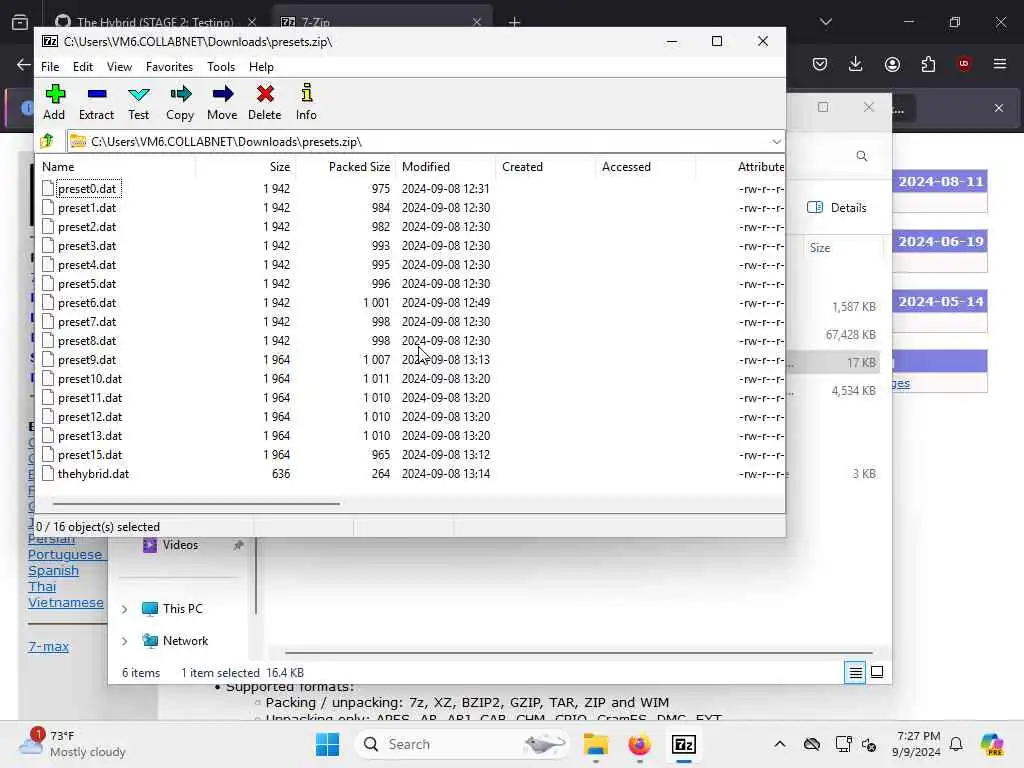Open the Thai language link
Image resolution: width=1024 pixels, height=768 pixels.
coord(42,586)
